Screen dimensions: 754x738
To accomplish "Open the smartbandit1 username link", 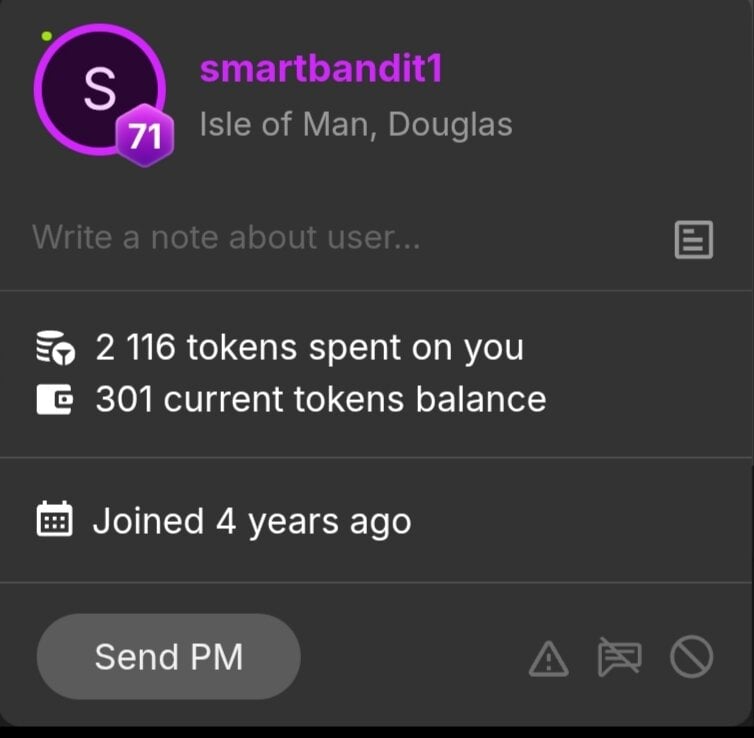I will (x=321, y=70).
